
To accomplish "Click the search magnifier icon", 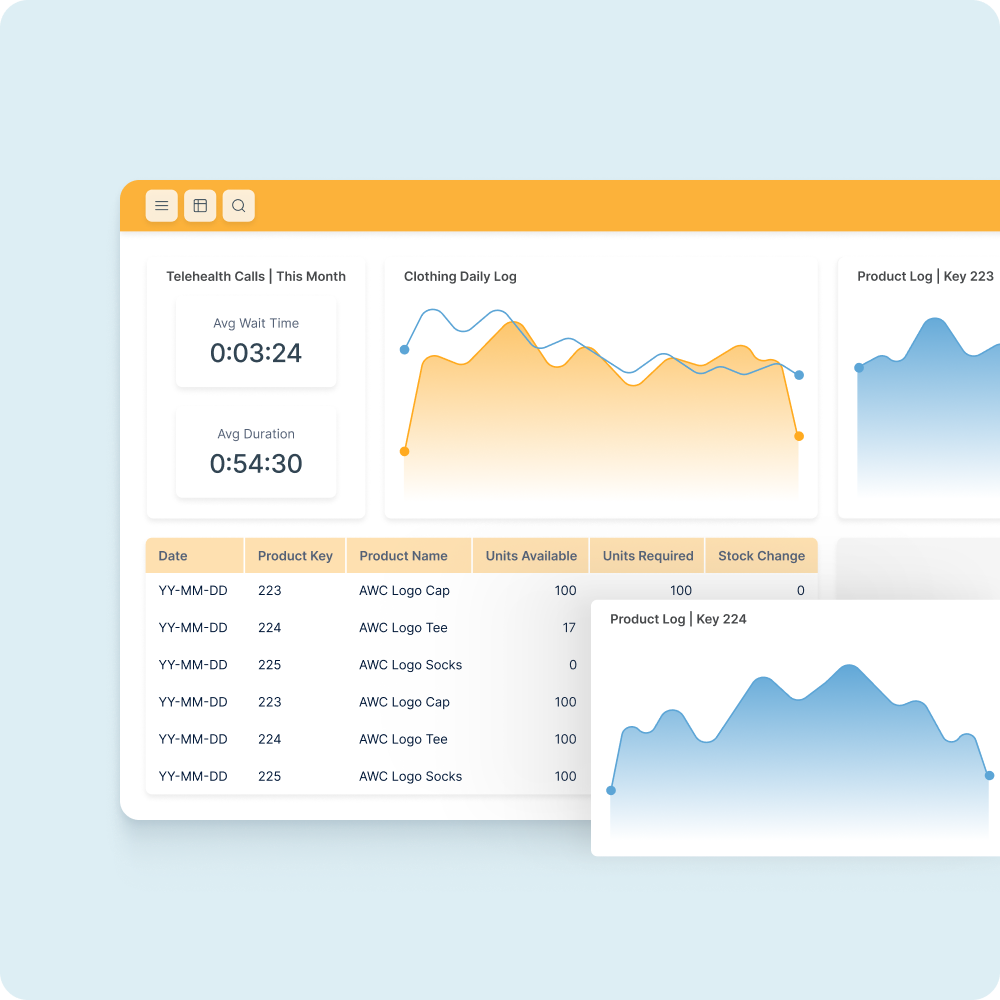I will pos(239,205).
